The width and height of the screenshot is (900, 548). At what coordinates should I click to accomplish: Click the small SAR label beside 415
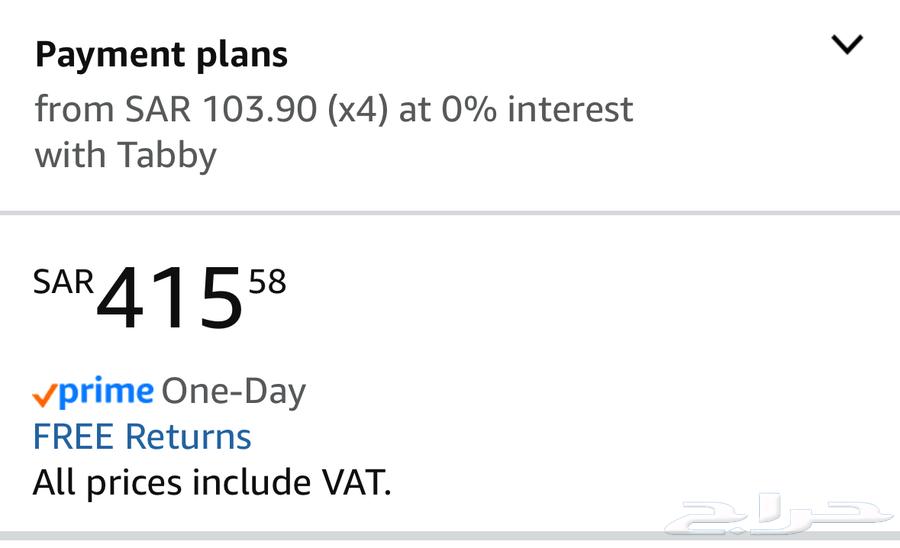click(x=63, y=283)
